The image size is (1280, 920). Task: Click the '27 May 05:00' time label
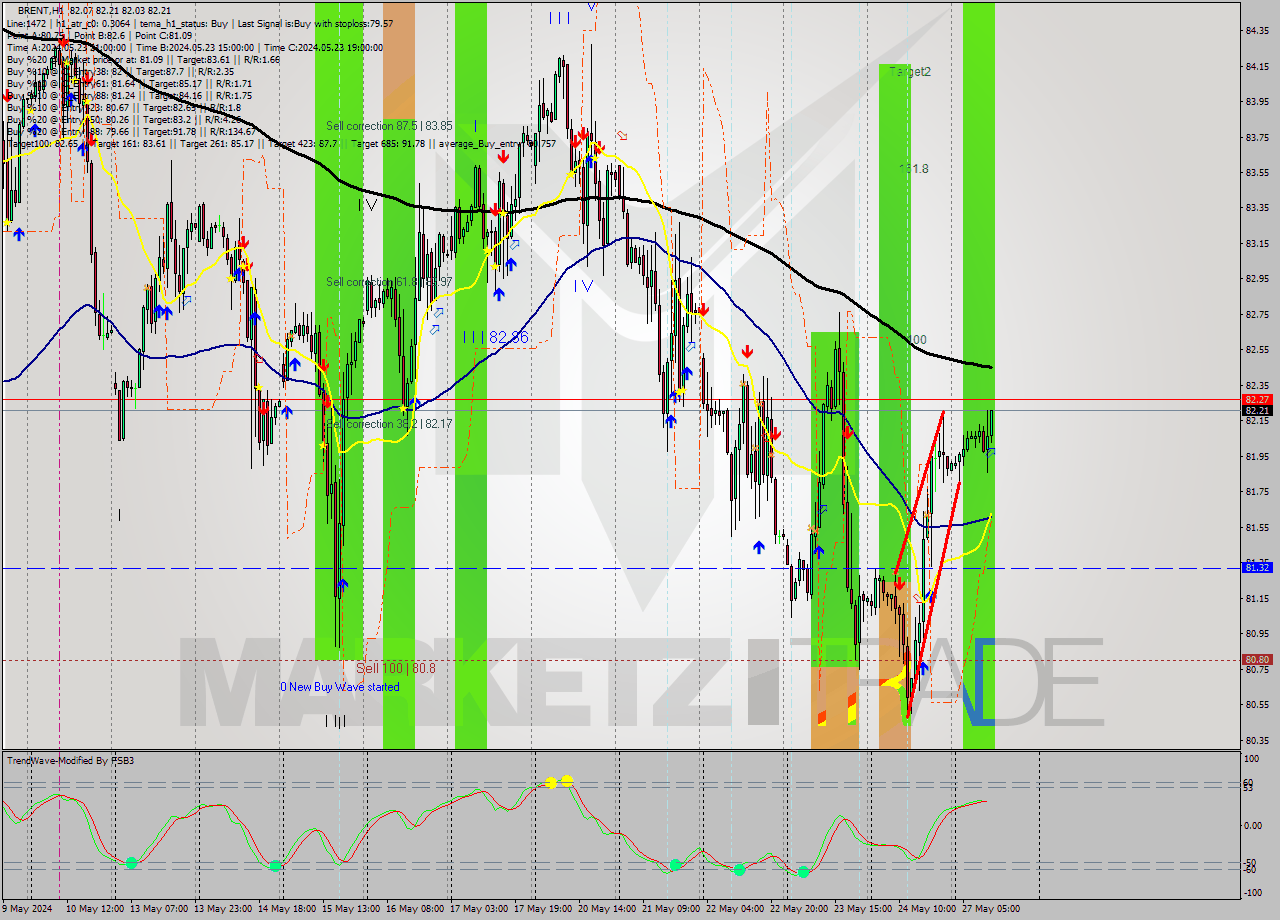991,909
